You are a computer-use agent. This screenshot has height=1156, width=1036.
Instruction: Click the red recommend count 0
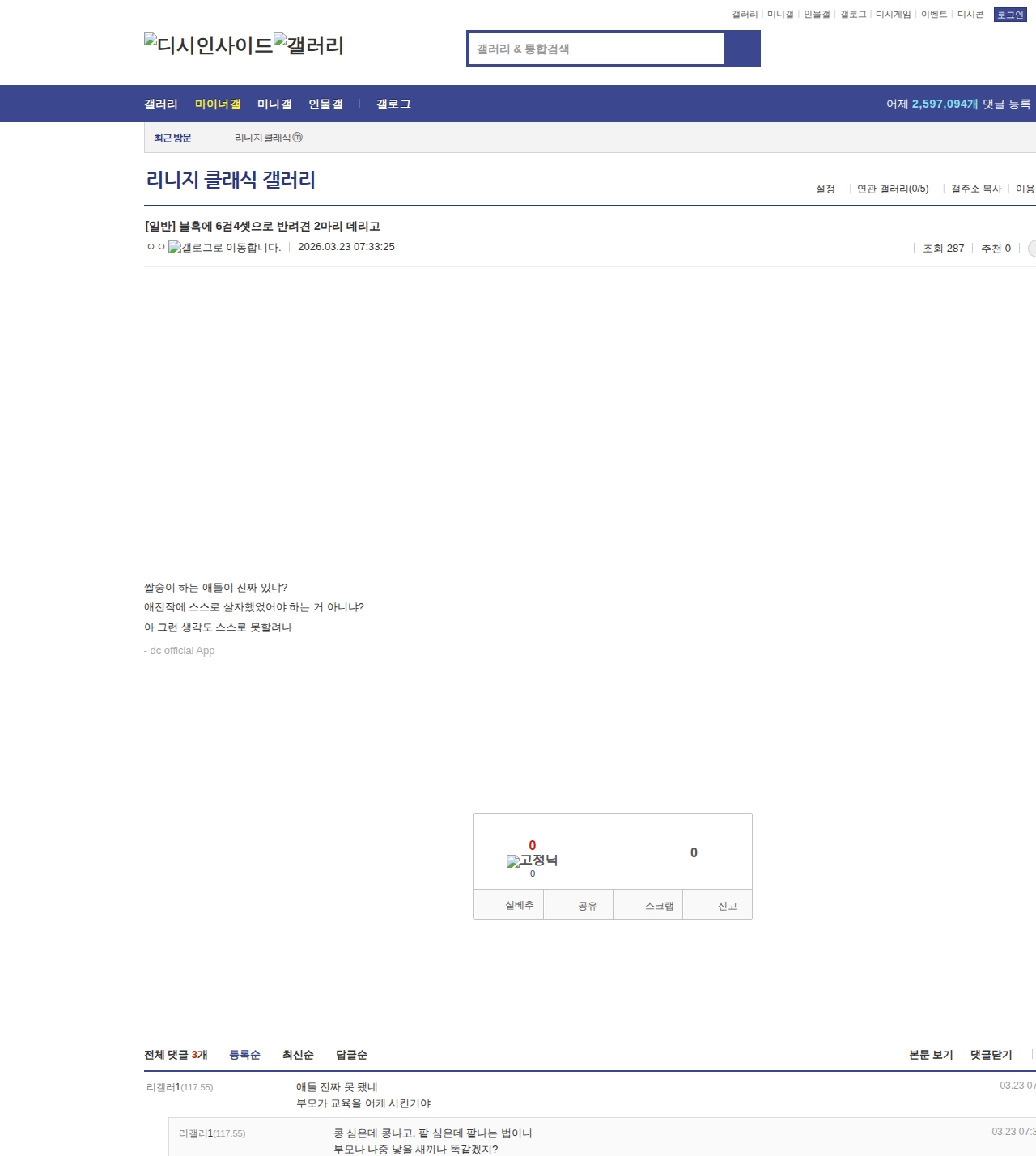click(x=533, y=845)
